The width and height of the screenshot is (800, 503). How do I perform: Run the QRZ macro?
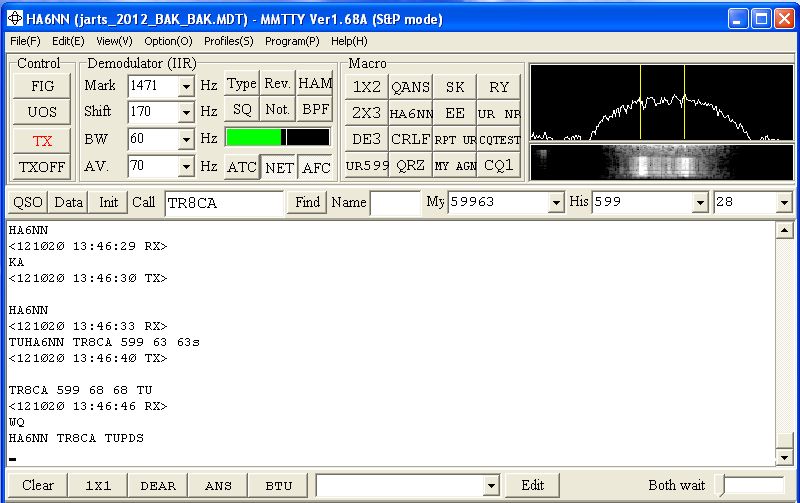pos(411,165)
